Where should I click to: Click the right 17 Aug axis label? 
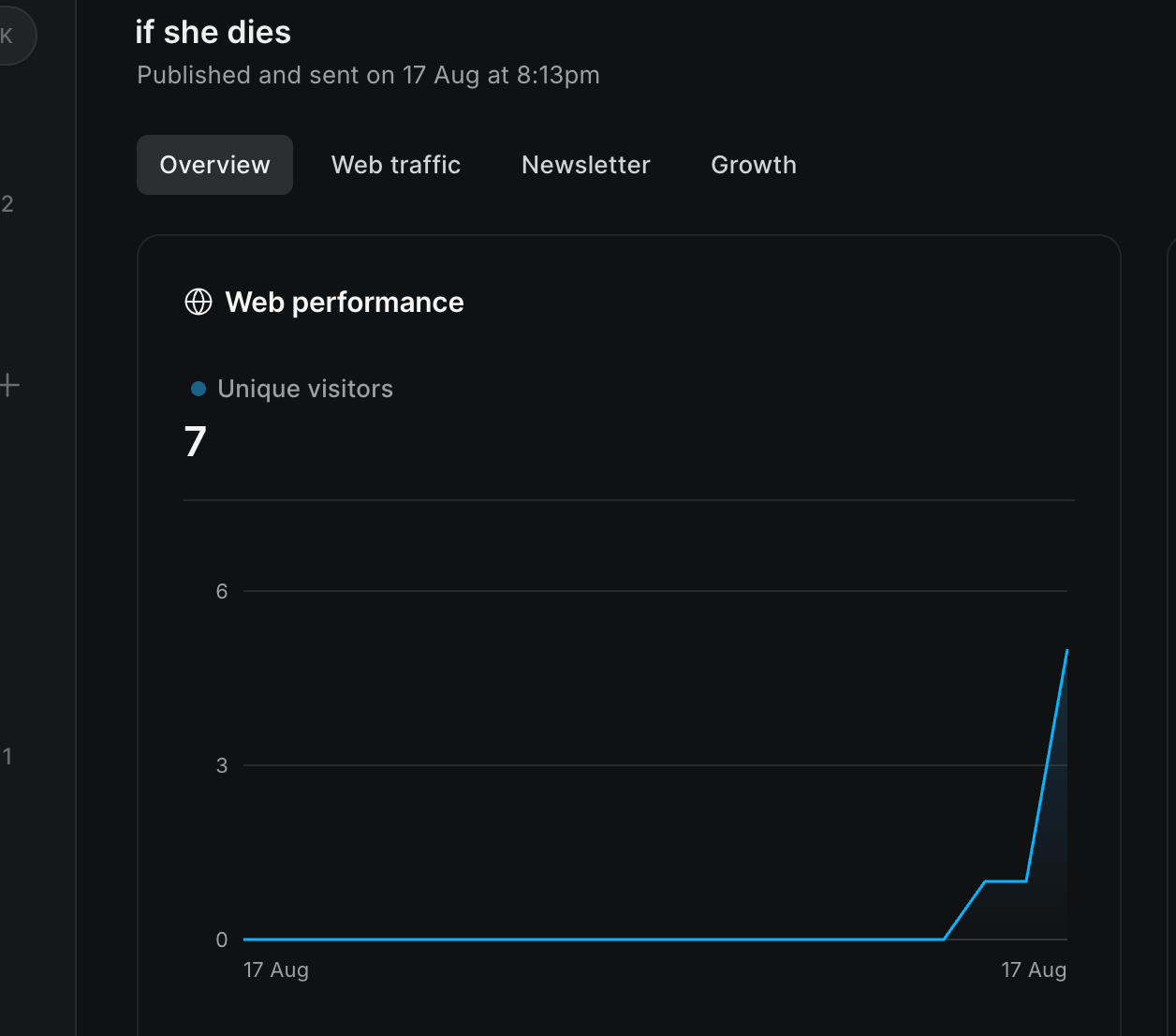coord(1034,969)
